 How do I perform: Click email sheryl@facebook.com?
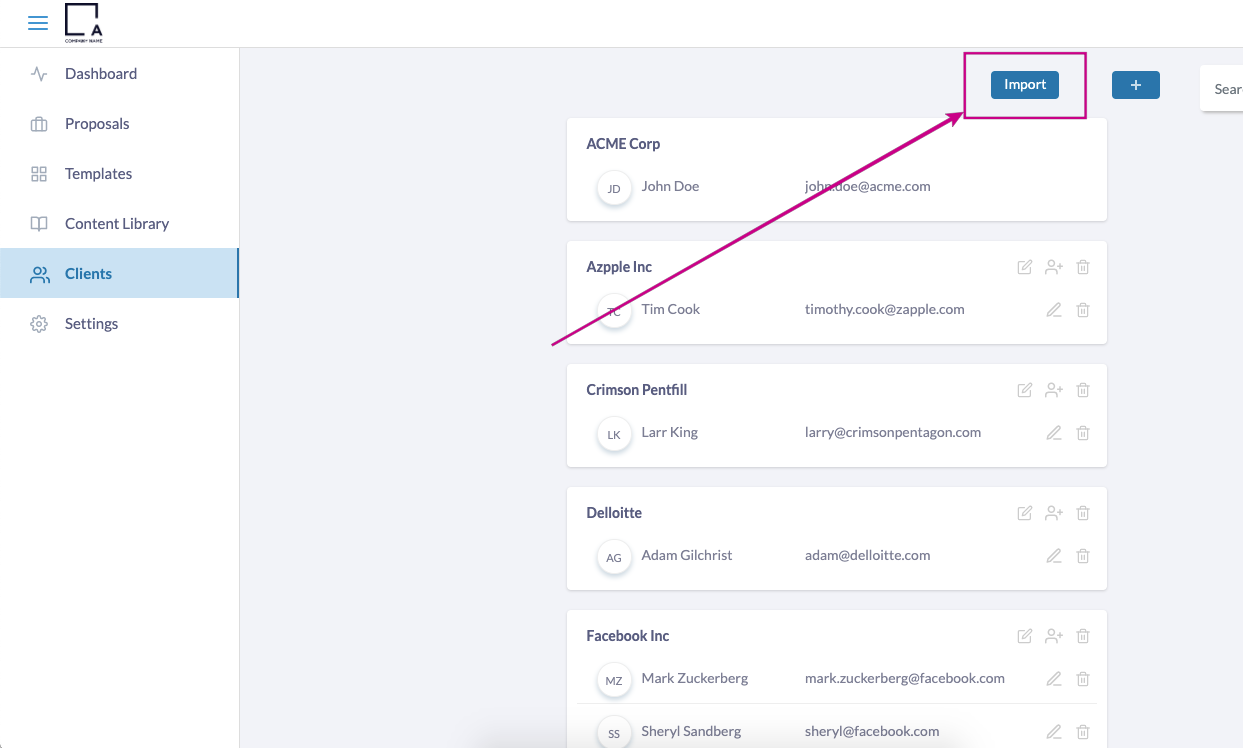point(872,732)
